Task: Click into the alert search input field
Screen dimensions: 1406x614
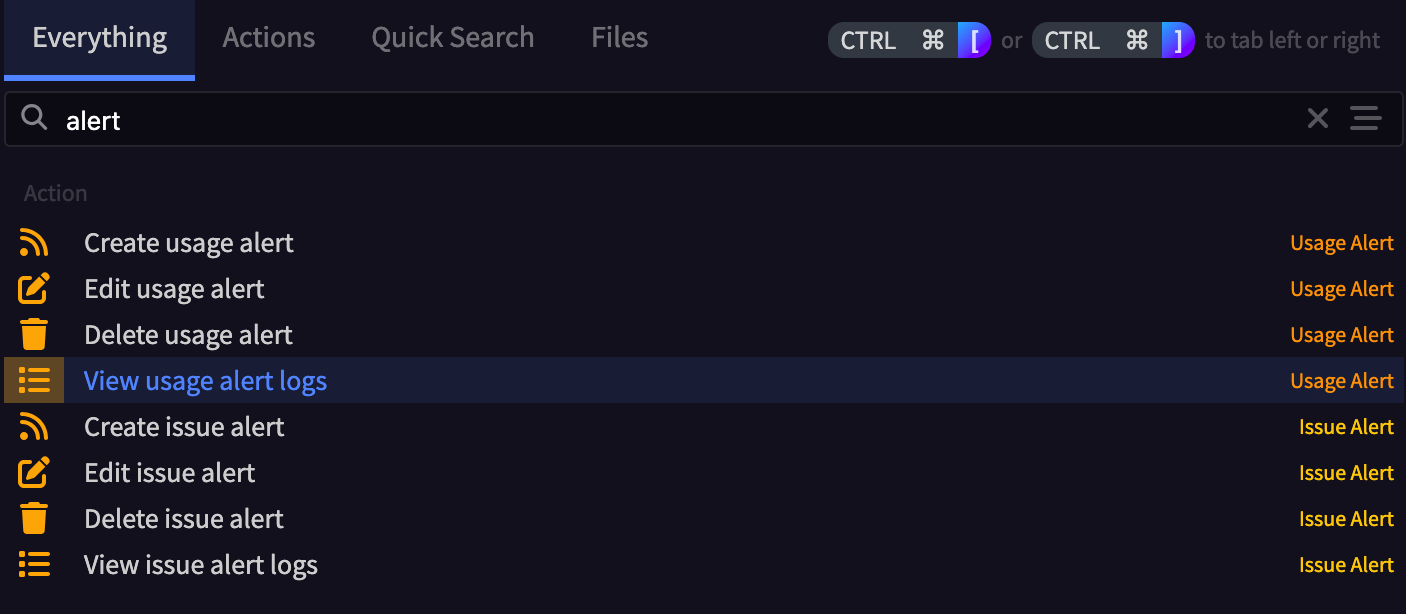Action: pos(680,120)
